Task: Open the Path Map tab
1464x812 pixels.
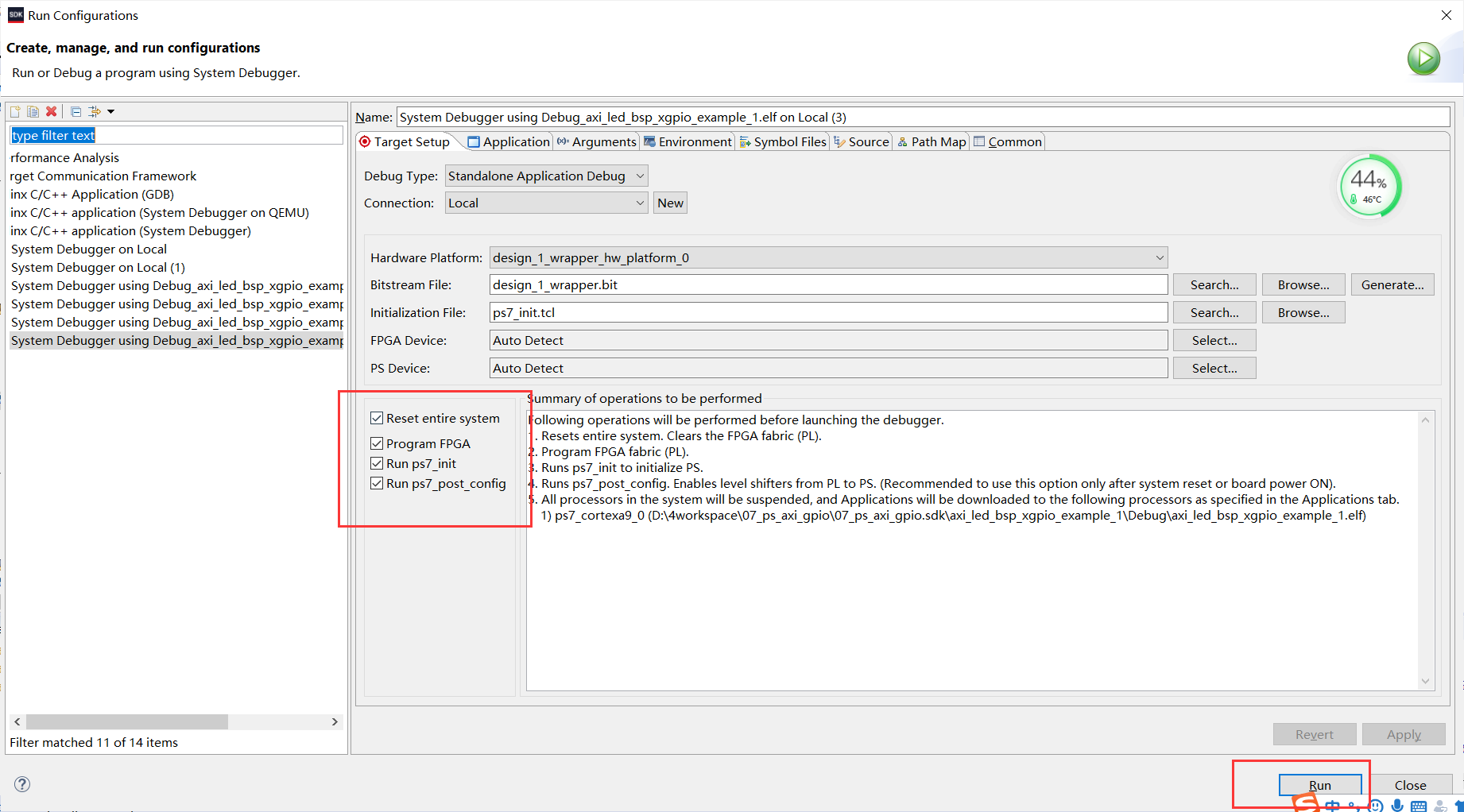Action: tap(931, 141)
